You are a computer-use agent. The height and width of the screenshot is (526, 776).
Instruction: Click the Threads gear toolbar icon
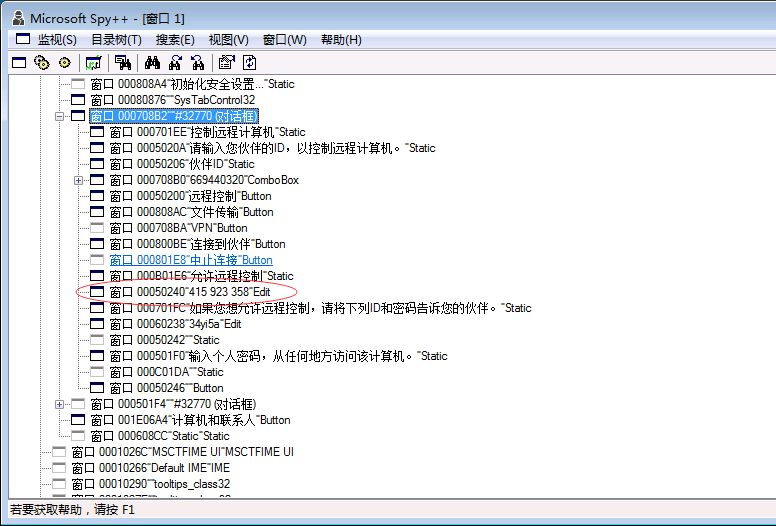[x=65, y=63]
